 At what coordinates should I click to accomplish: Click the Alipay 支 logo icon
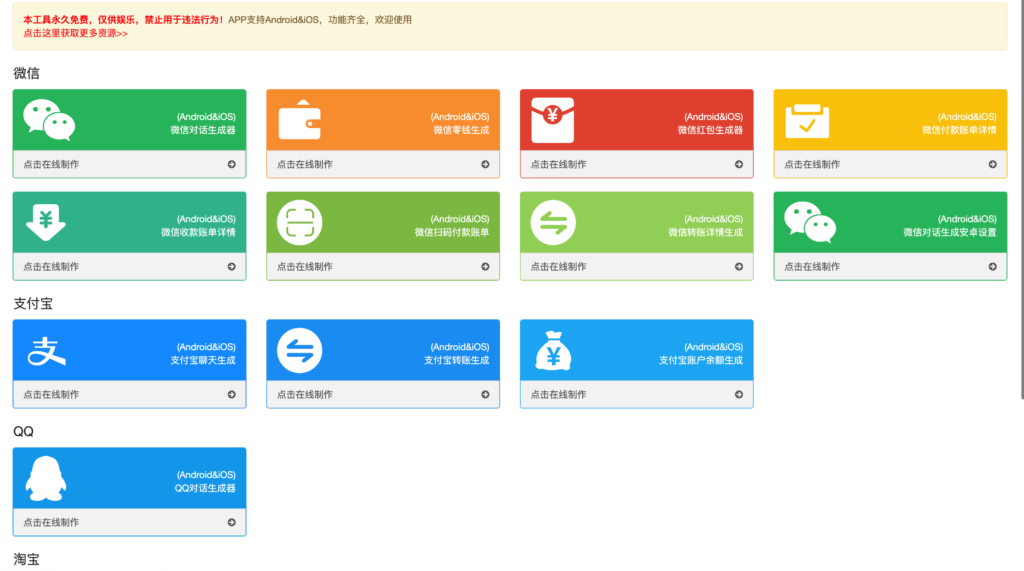46,350
